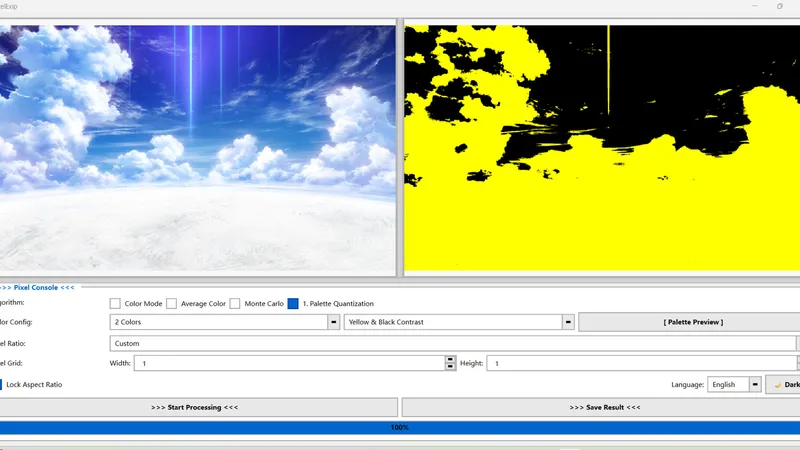Expand the Yellow & Black Contrast palette dropdown
Screen dimensions: 800x450
pyautogui.click(x=568, y=322)
